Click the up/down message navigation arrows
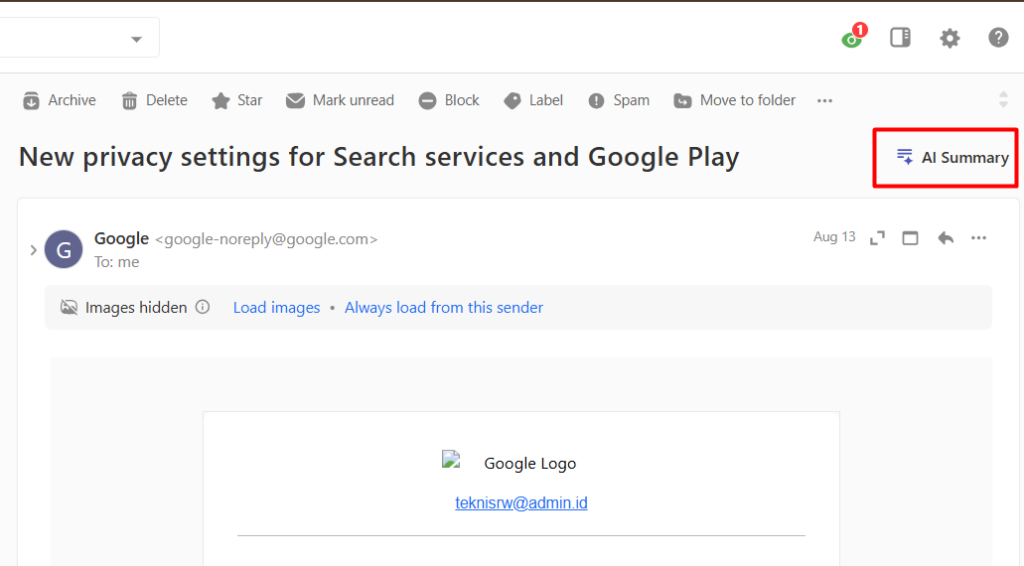The height and width of the screenshot is (566, 1024). point(1003,100)
